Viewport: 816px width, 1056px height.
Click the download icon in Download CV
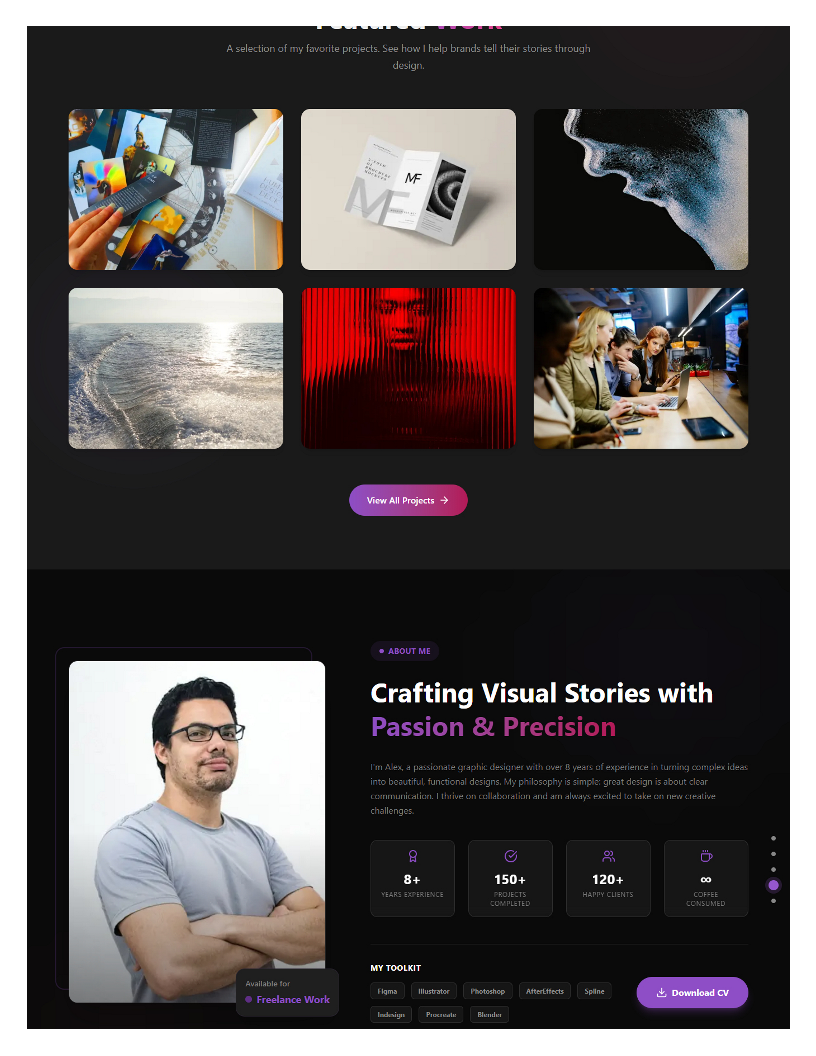point(661,993)
